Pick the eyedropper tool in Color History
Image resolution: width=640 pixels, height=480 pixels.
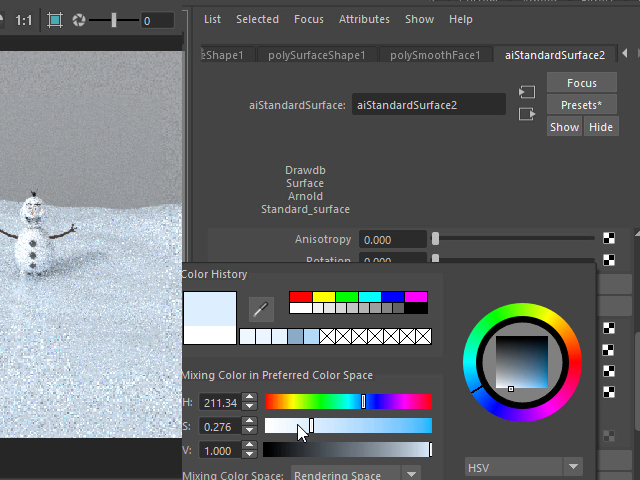(261, 308)
